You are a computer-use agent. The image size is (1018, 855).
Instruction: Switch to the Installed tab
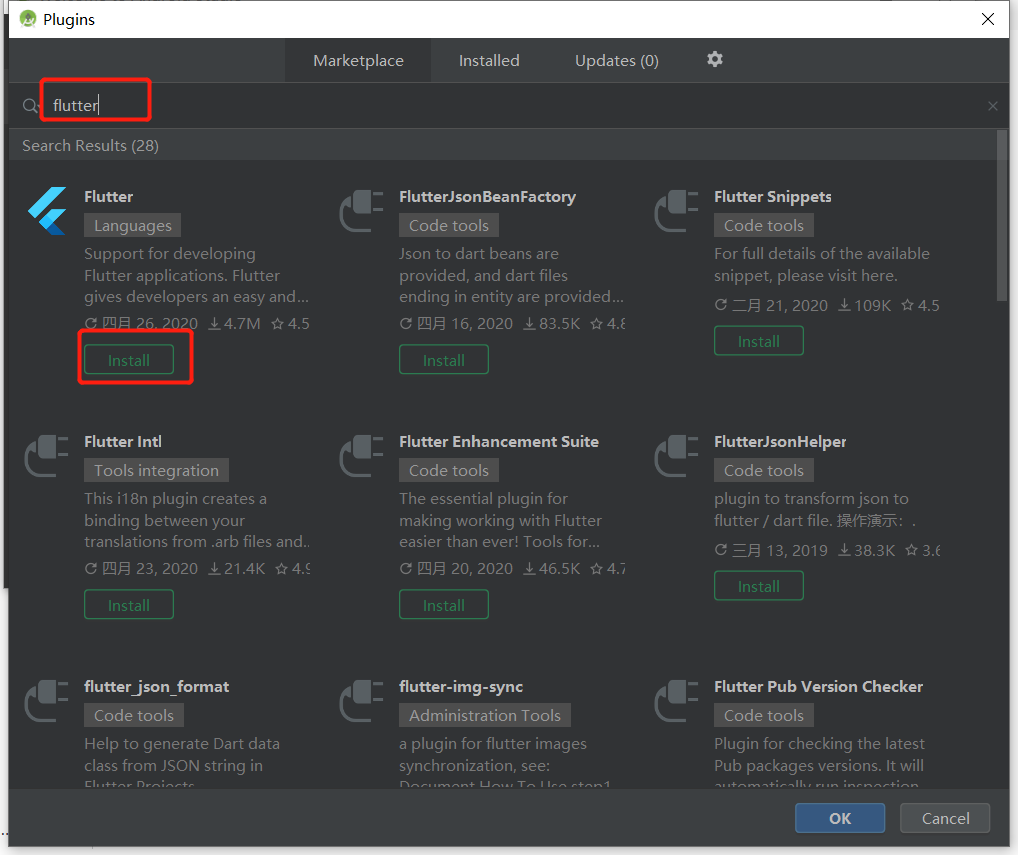coord(489,60)
